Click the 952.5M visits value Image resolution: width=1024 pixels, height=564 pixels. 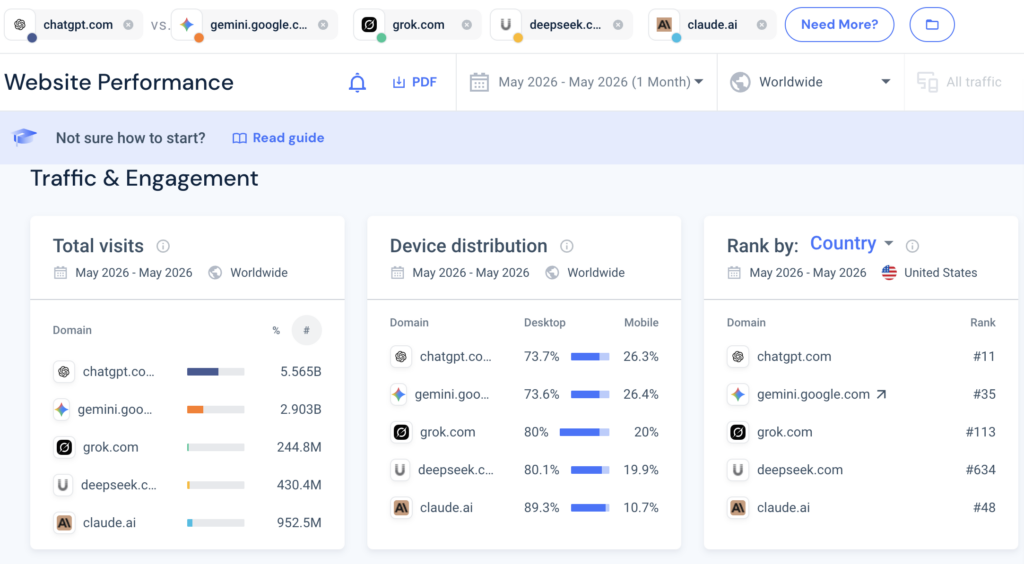(x=298, y=523)
